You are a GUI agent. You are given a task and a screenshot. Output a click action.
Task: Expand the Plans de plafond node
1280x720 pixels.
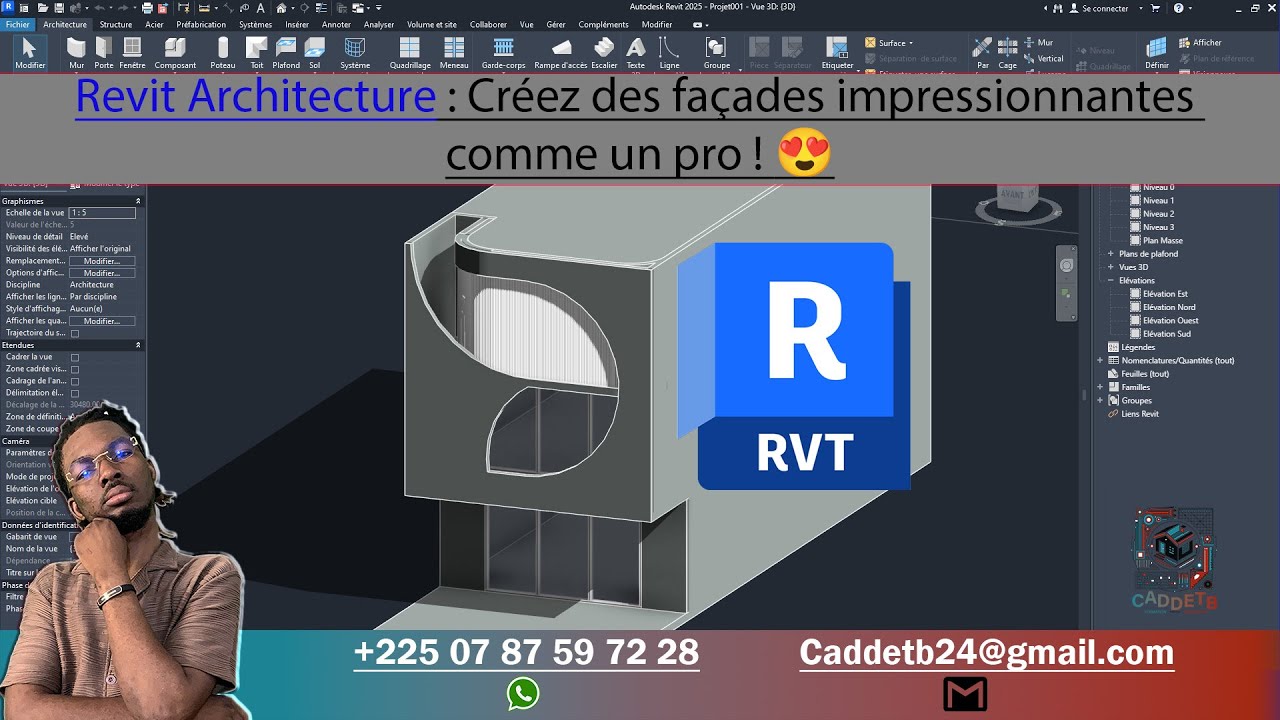pyautogui.click(x=1110, y=254)
